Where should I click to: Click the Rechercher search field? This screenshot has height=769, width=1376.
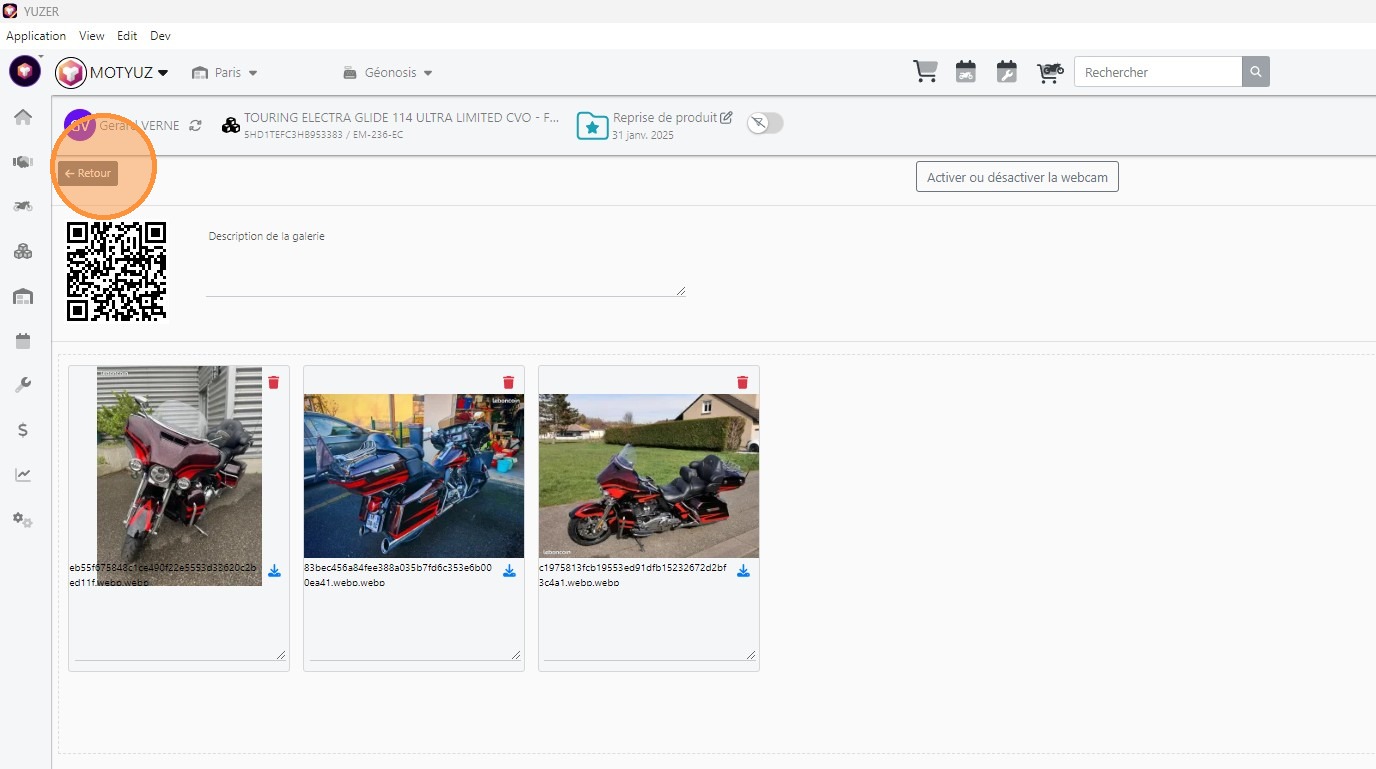(1157, 72)
